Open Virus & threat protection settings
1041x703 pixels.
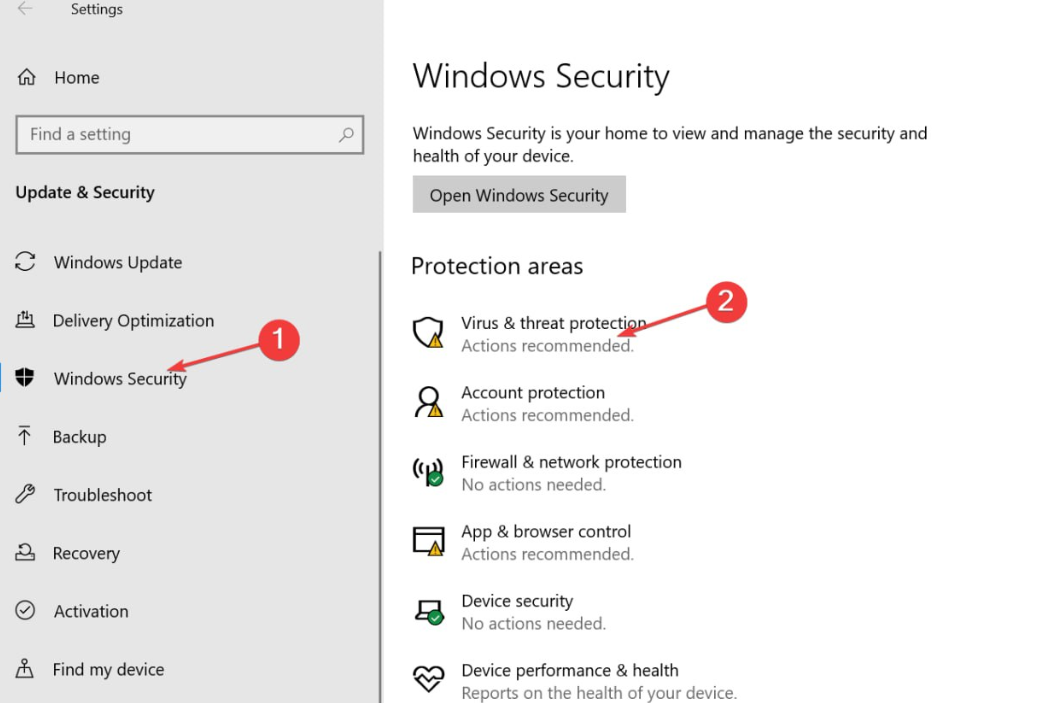pos(554,323)
